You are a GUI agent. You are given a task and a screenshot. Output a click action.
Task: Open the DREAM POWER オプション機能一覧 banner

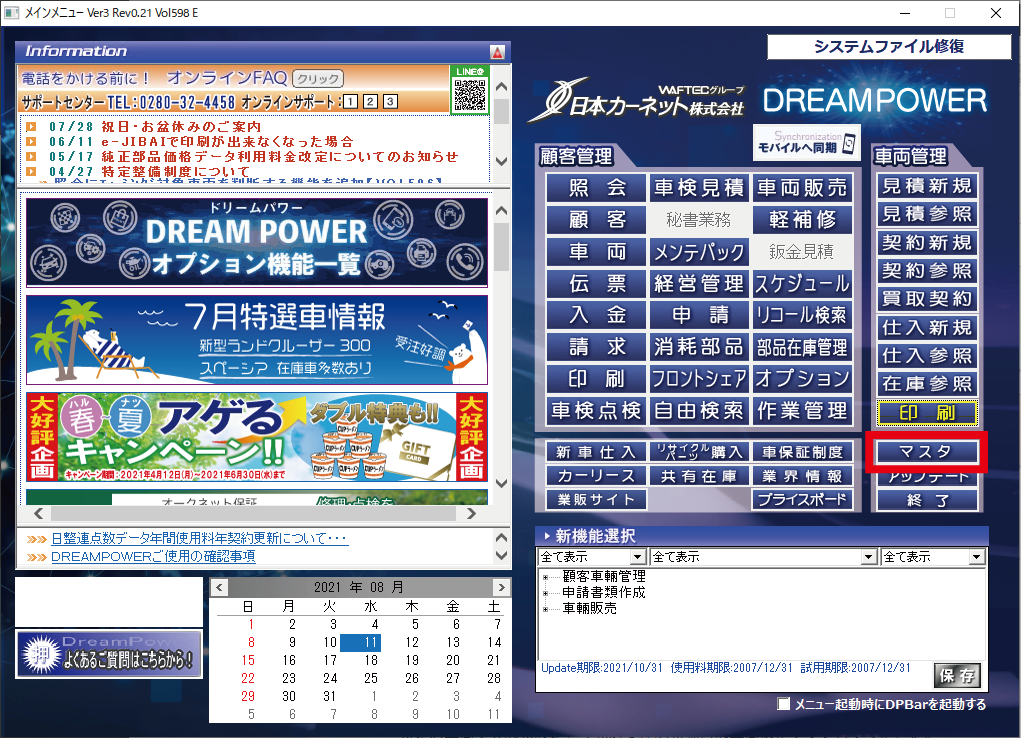[x=257, y=242]
